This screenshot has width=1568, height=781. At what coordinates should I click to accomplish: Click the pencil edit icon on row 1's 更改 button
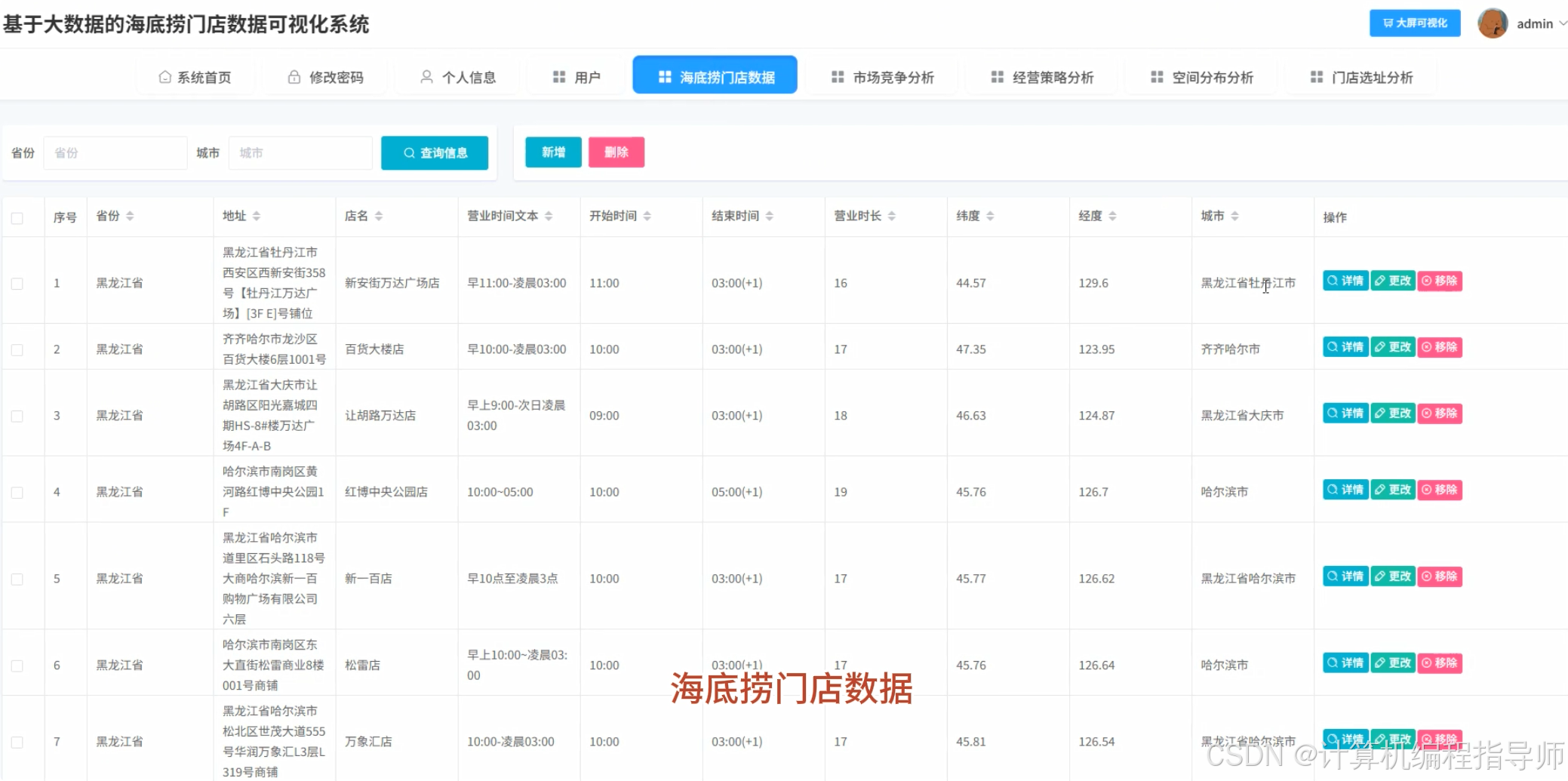tap(1379, 281)
